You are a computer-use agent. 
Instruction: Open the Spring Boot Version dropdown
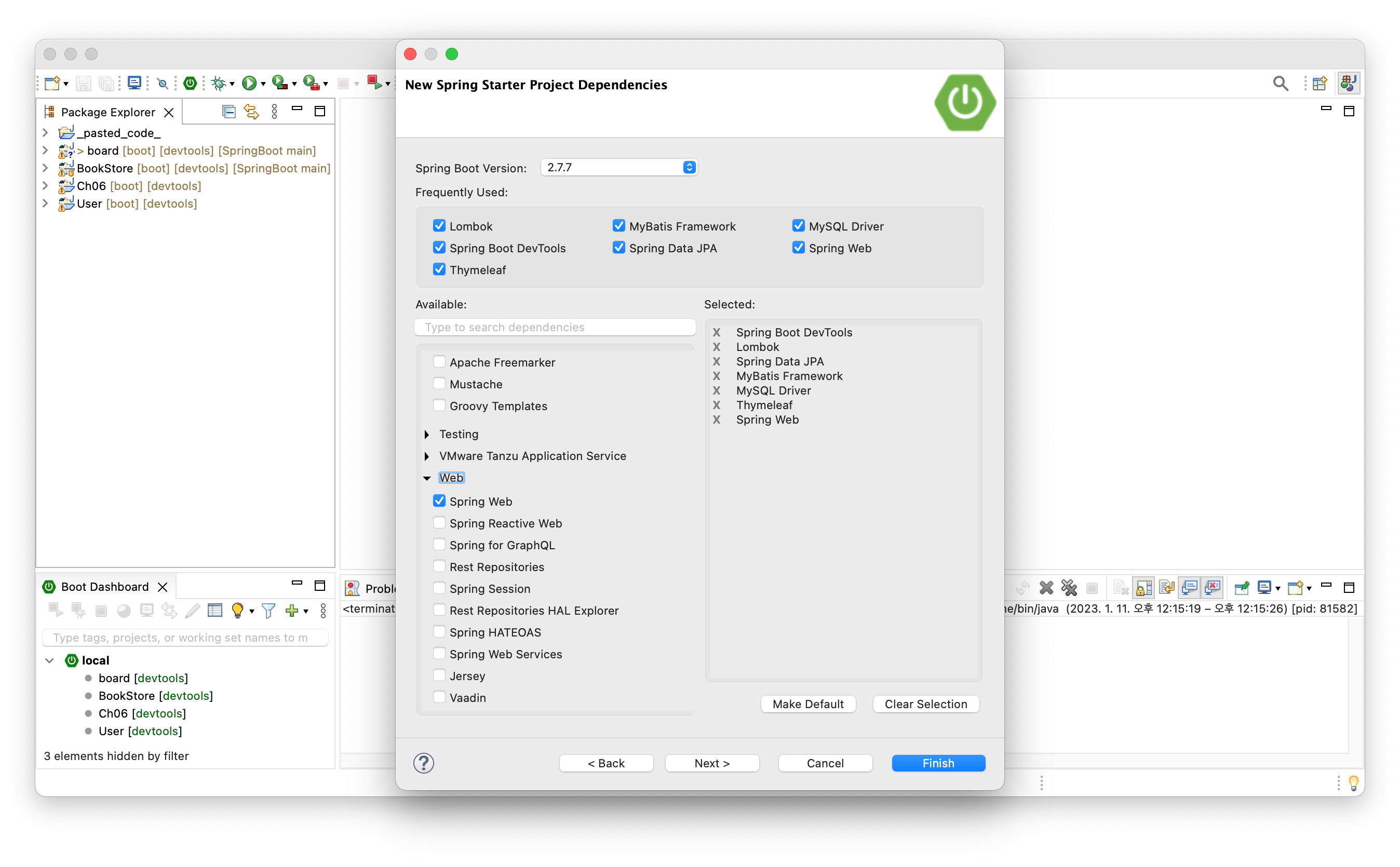pyautogui.click(x=689, y=168)
